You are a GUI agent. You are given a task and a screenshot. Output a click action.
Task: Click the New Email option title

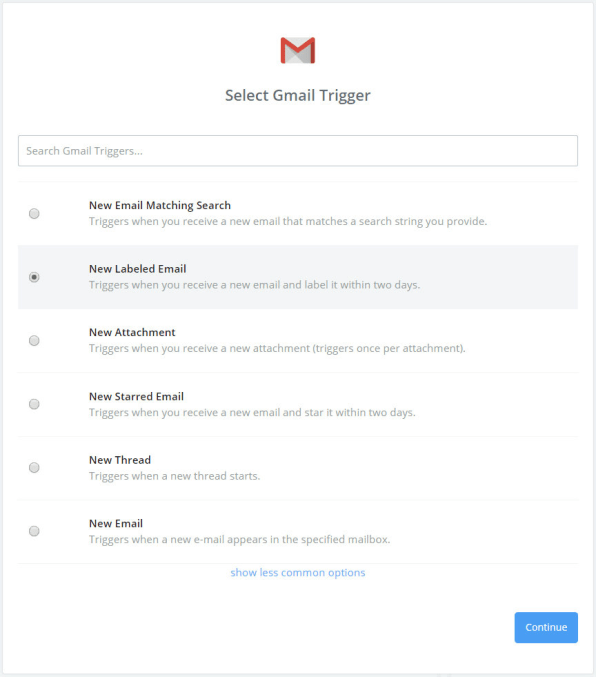(116, 523)
